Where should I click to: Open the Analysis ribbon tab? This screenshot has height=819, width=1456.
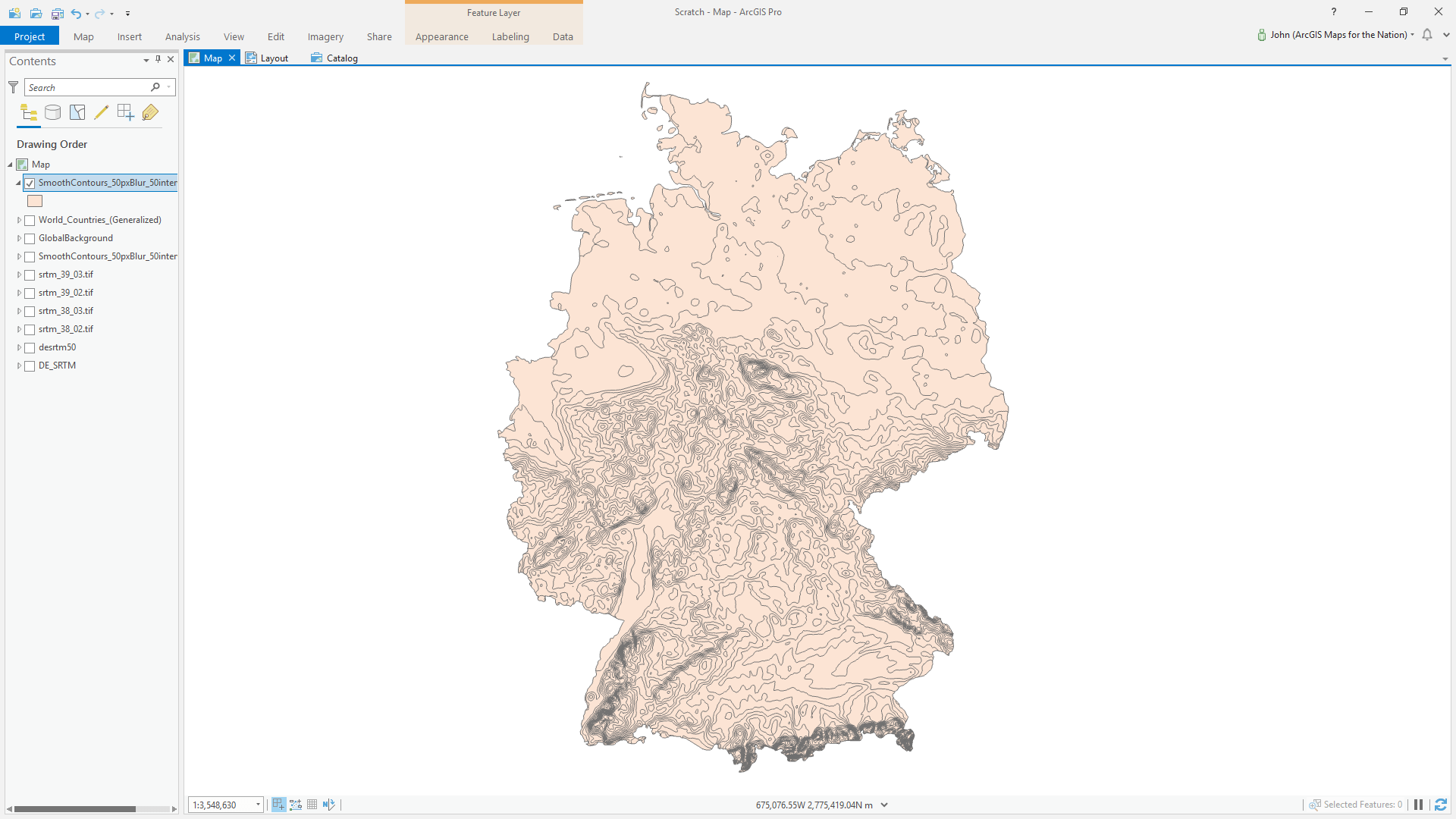point(182,36)
